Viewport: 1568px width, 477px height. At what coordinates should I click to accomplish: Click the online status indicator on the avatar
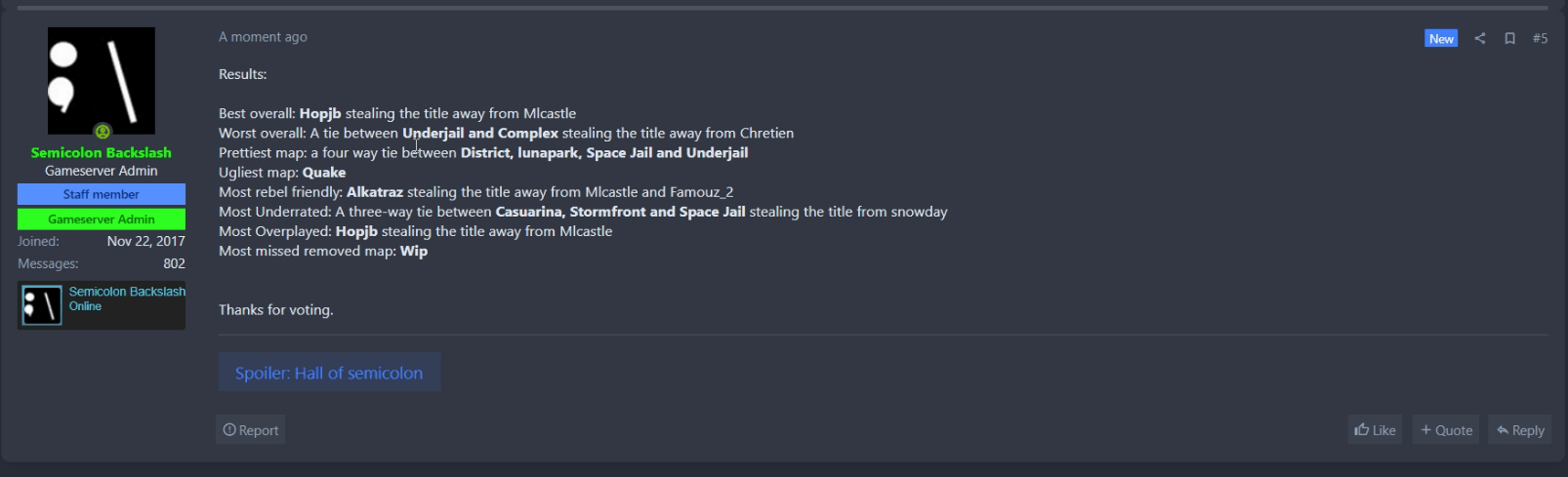pos(103,132)
